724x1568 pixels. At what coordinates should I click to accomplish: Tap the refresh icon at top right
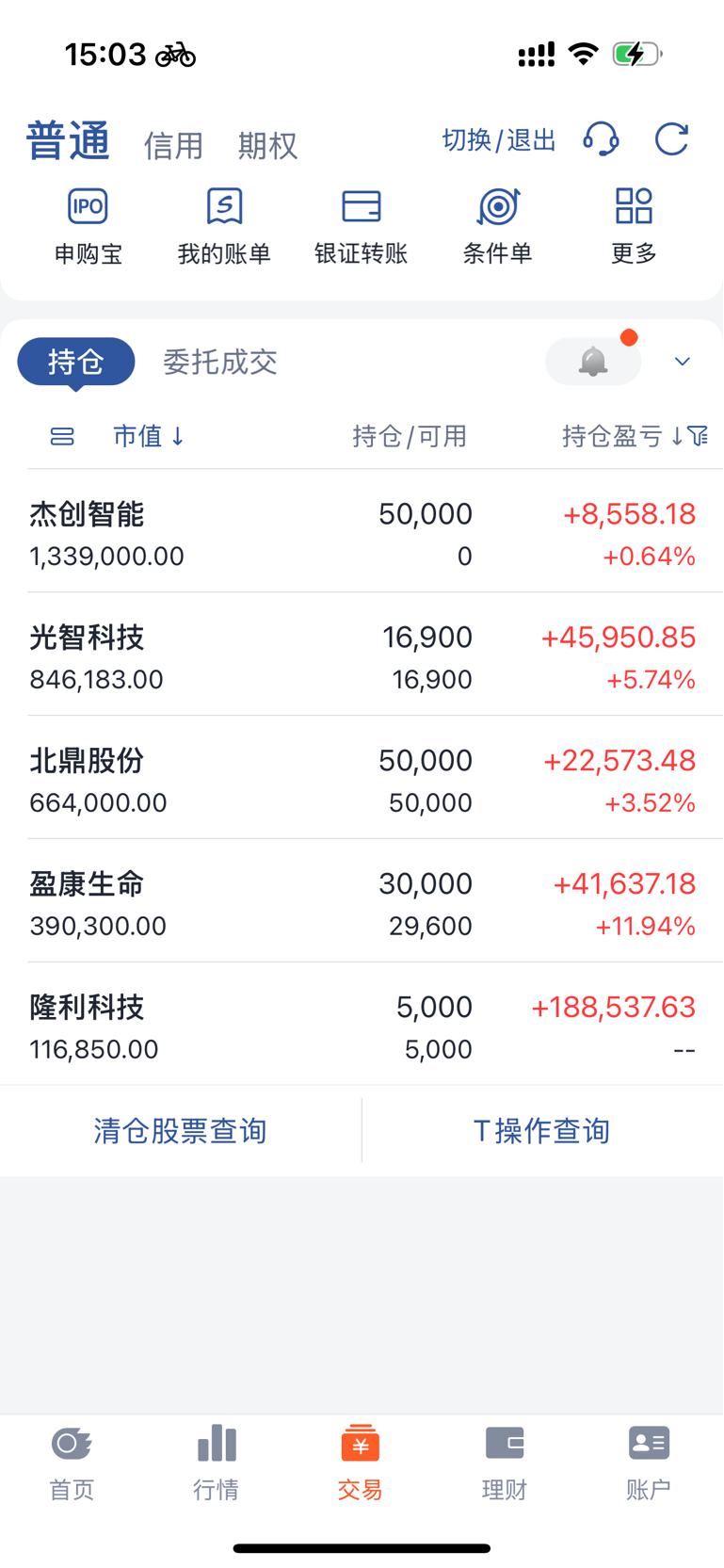point(672,139)
